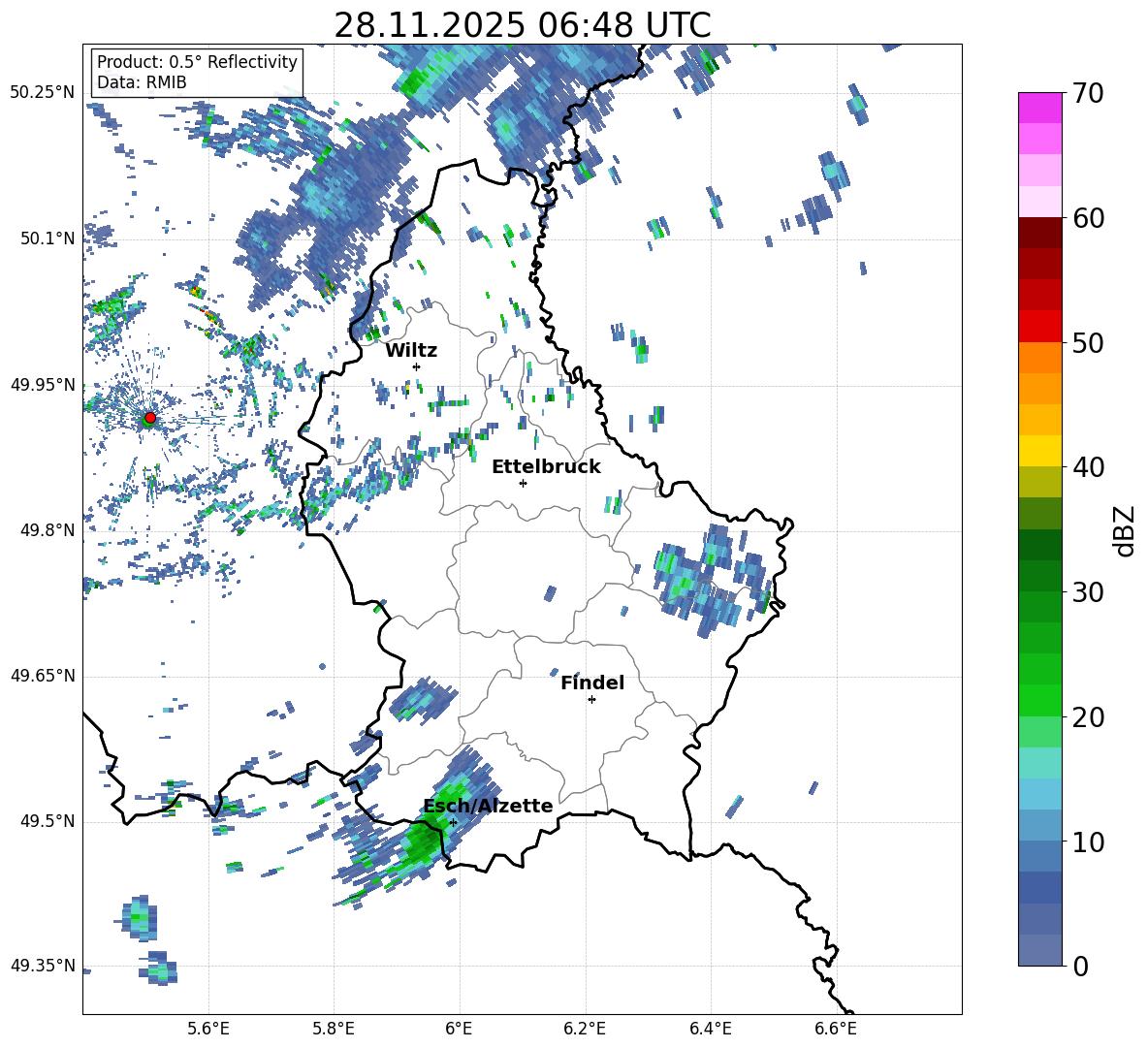Click the 6.4°E longitude label
The height and width of the screenshot is (1048, 1148).
pos(711,1029)
